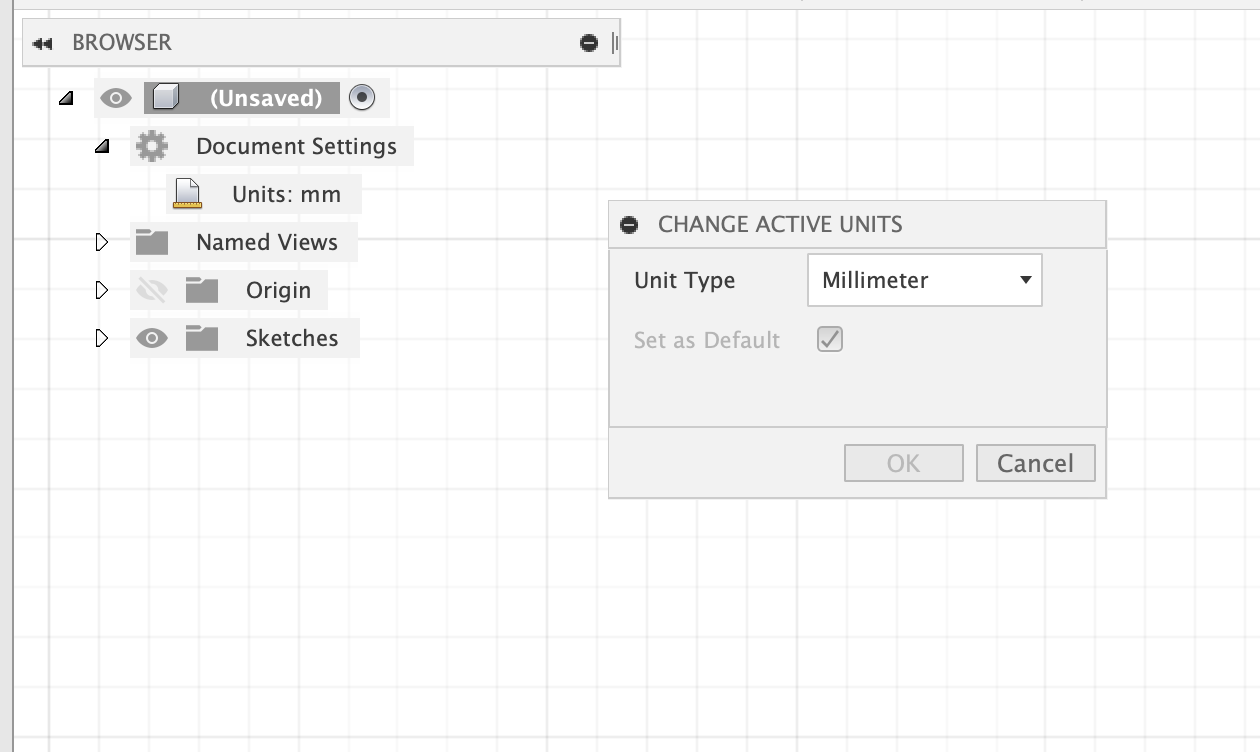
Task: Collapse the Change Active Units dialog header icon
Action: pos(629,225)
